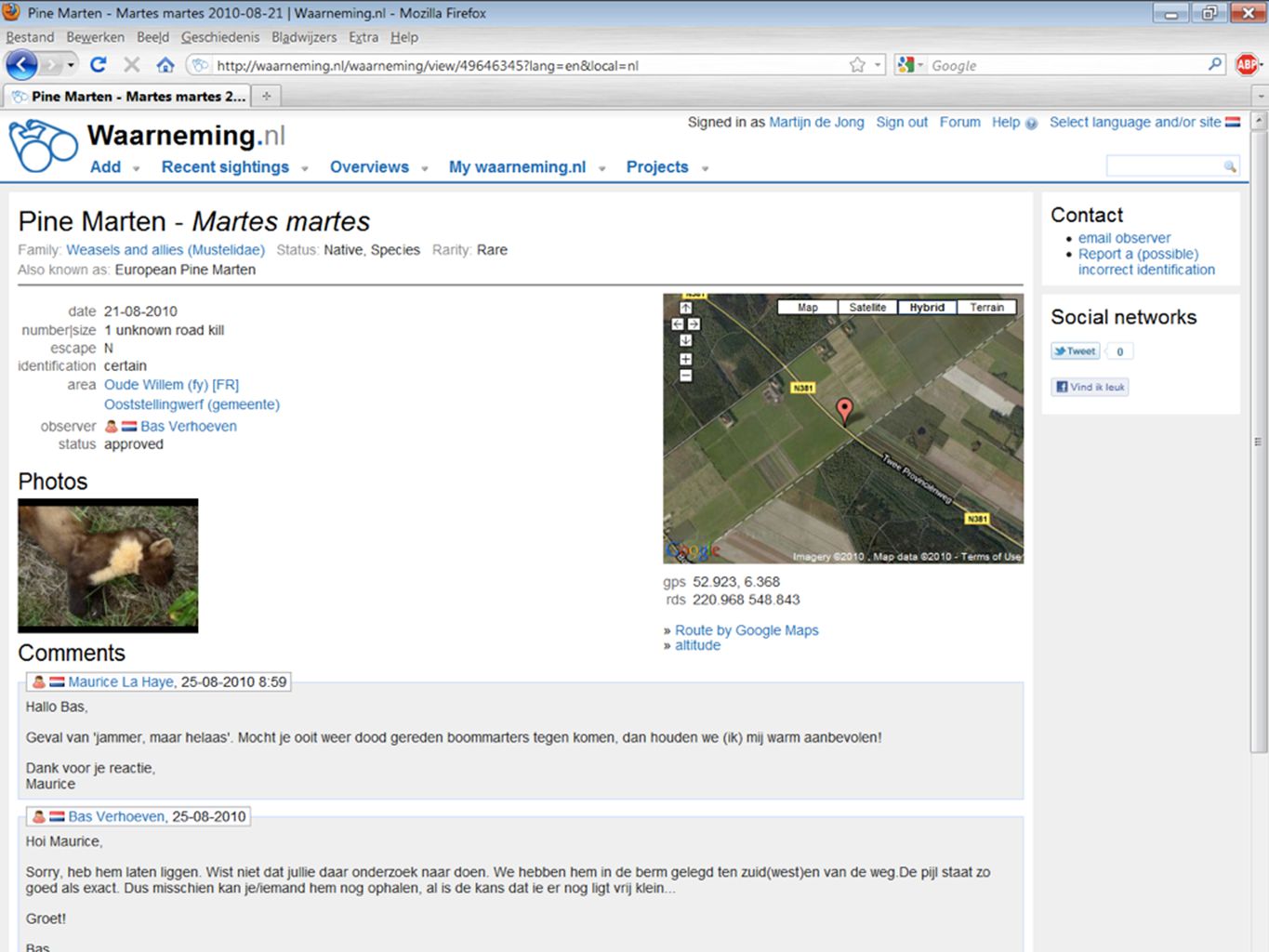
Task: Zoom out the map with minus control
Action: point(685,377)
